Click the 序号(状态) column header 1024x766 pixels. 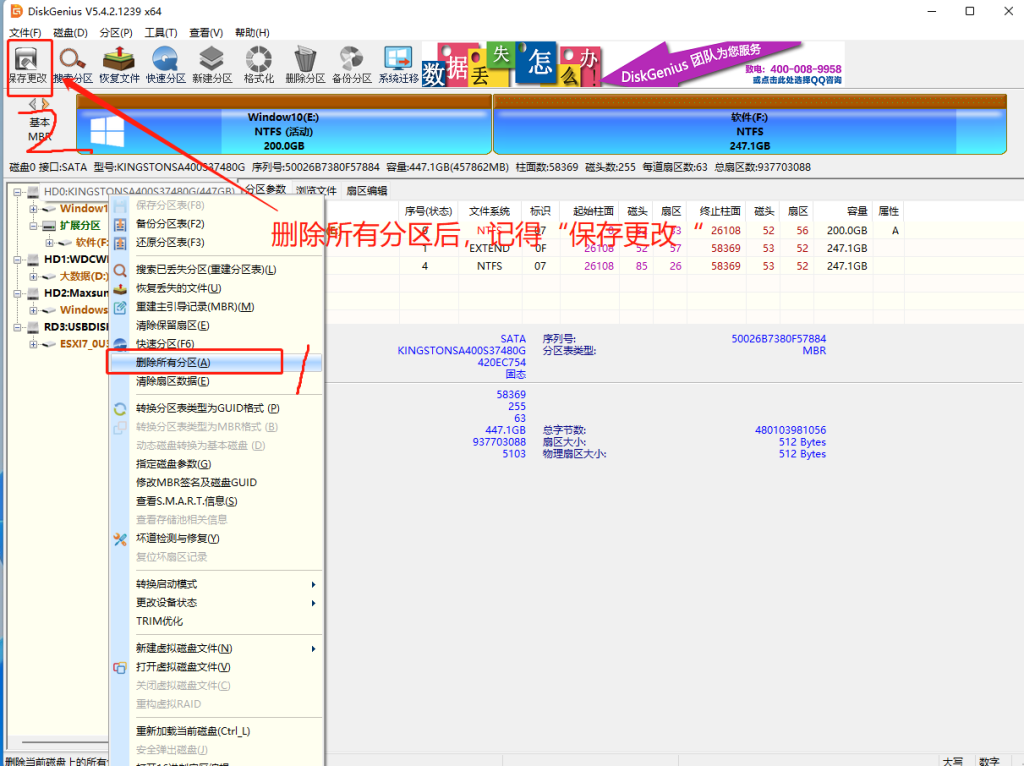point(428,211)
